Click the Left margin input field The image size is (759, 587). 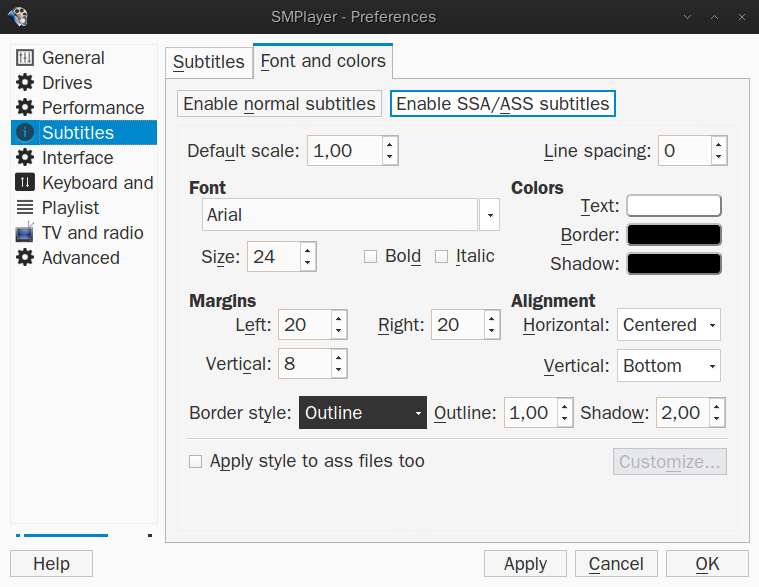[305, 325]
